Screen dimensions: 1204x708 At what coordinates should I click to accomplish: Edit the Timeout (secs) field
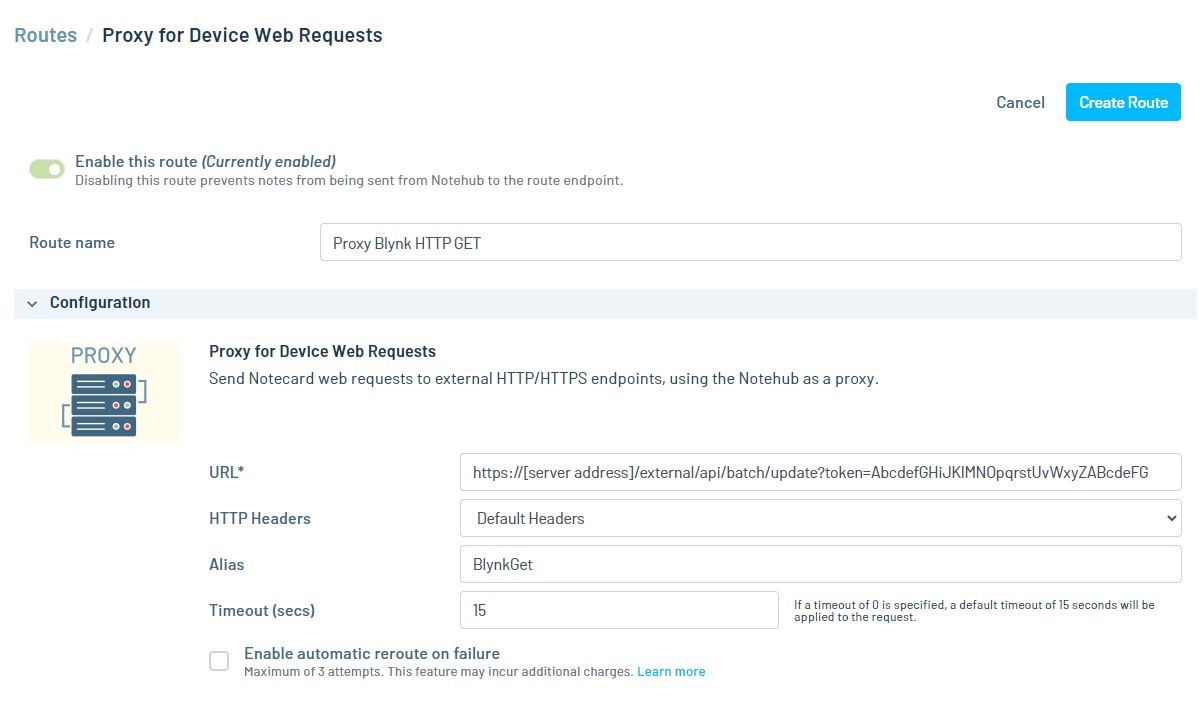tap(619, 610)
